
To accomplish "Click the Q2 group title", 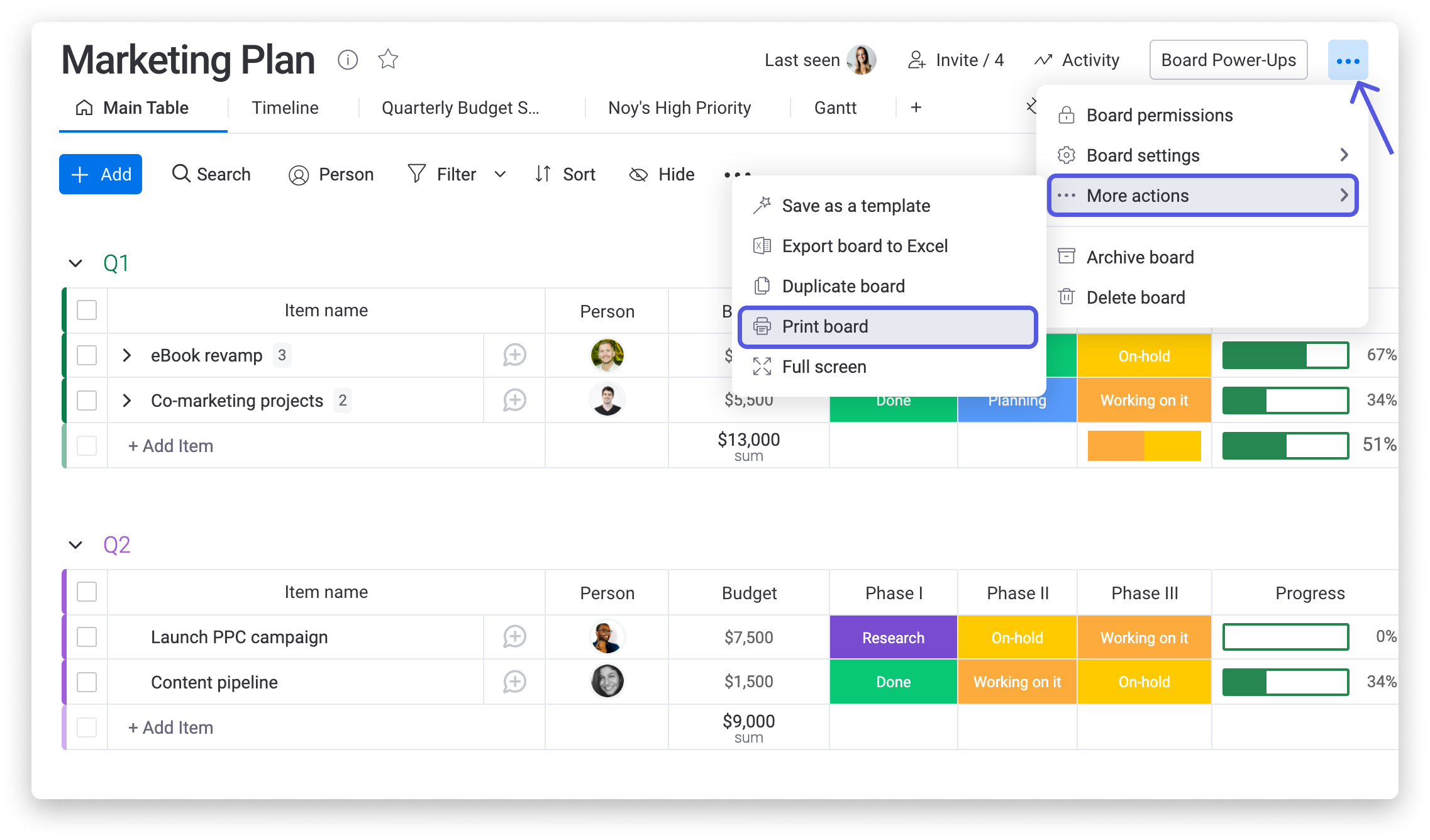I will click(x=117, y=544).
